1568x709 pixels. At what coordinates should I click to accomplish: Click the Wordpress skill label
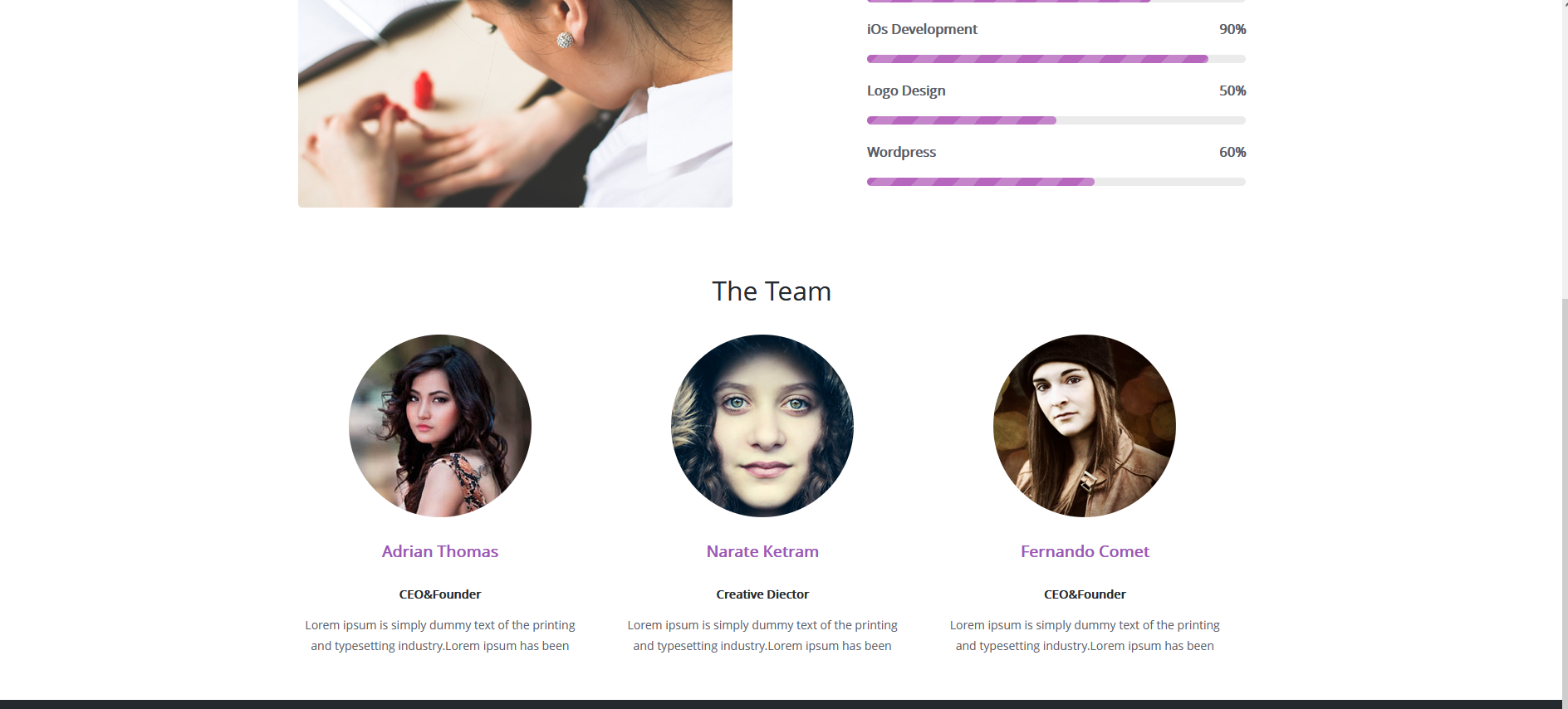click(x=901, y=152)
